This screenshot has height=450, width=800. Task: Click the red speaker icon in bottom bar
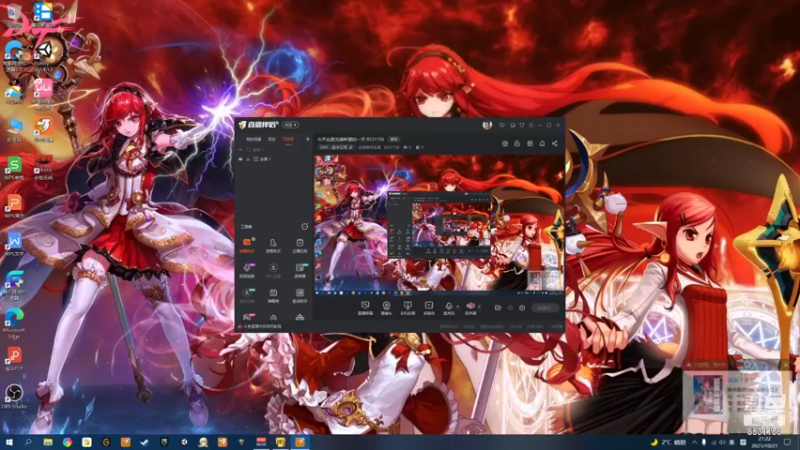click(470, 307)
